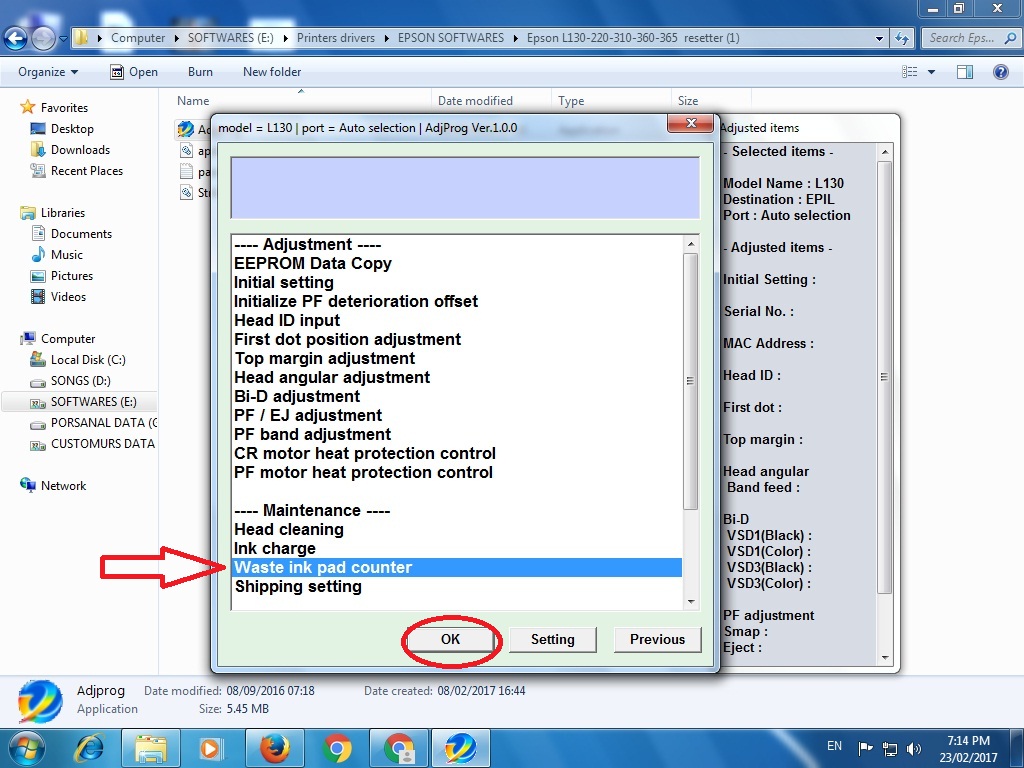Viewport: 1024px width, 768px height.
Task: Click Open in Explorer toolbar
Action: (x=134, y=72)
